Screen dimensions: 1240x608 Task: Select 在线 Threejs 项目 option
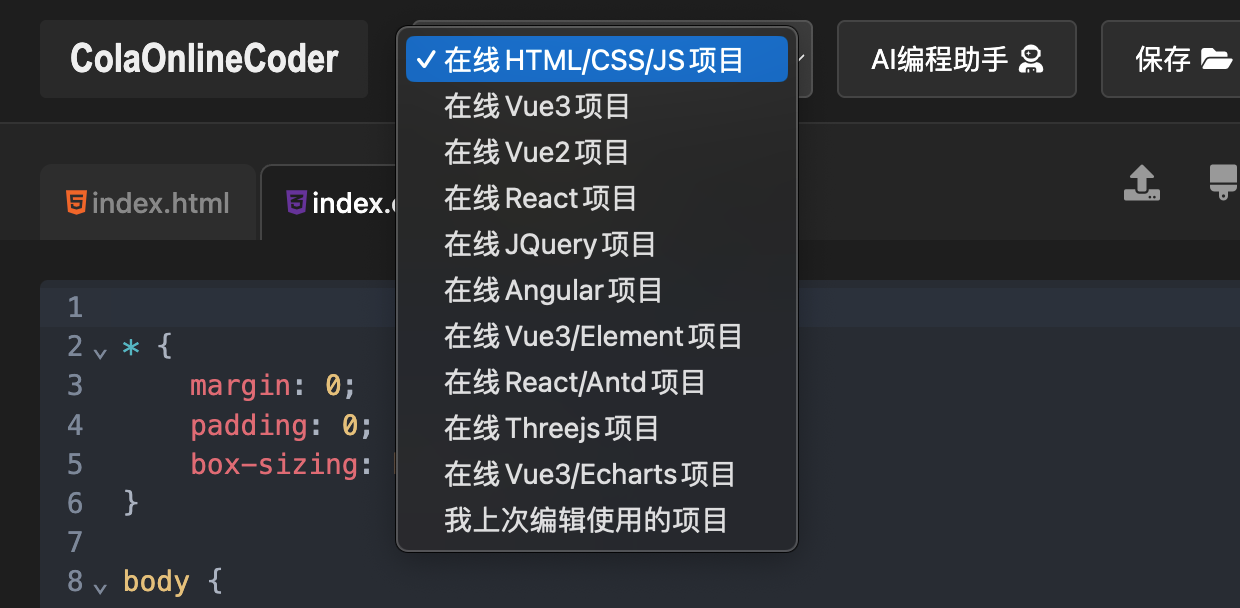[x=597, y=428]
